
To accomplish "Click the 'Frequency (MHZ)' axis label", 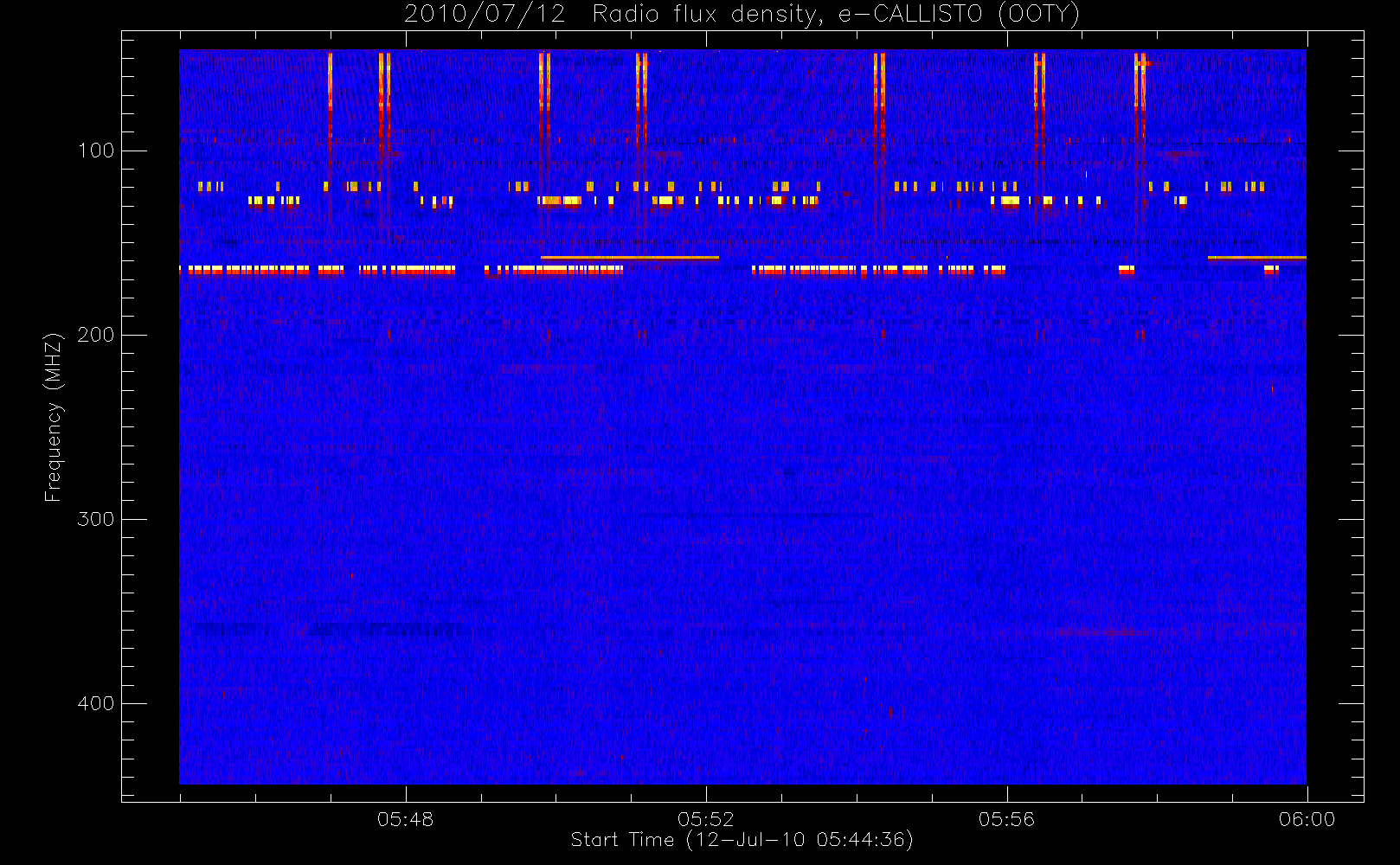I will pos(54,417).
